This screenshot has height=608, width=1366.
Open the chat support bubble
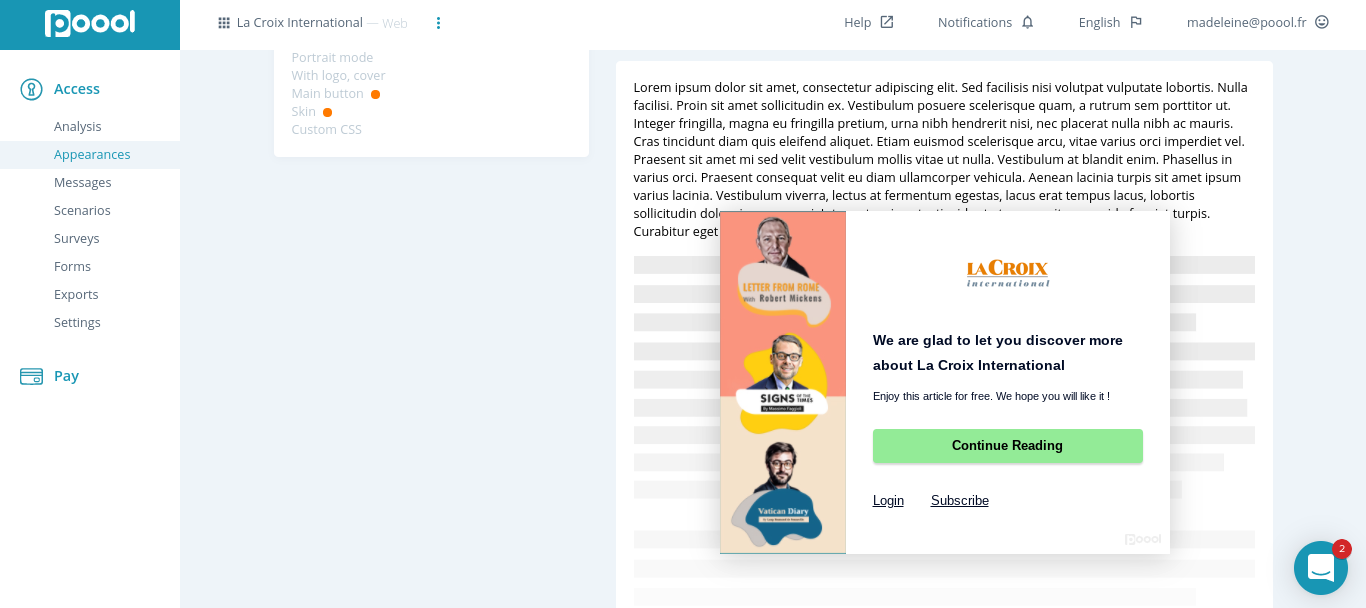point(1320,567)
